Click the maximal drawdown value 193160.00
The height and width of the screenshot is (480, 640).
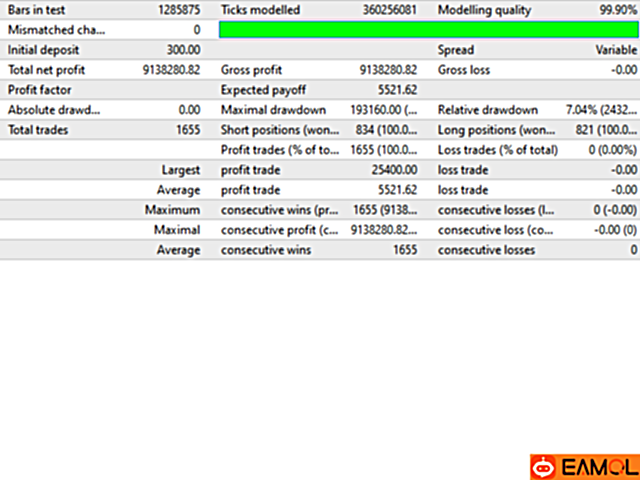click(x=384, y=110)
